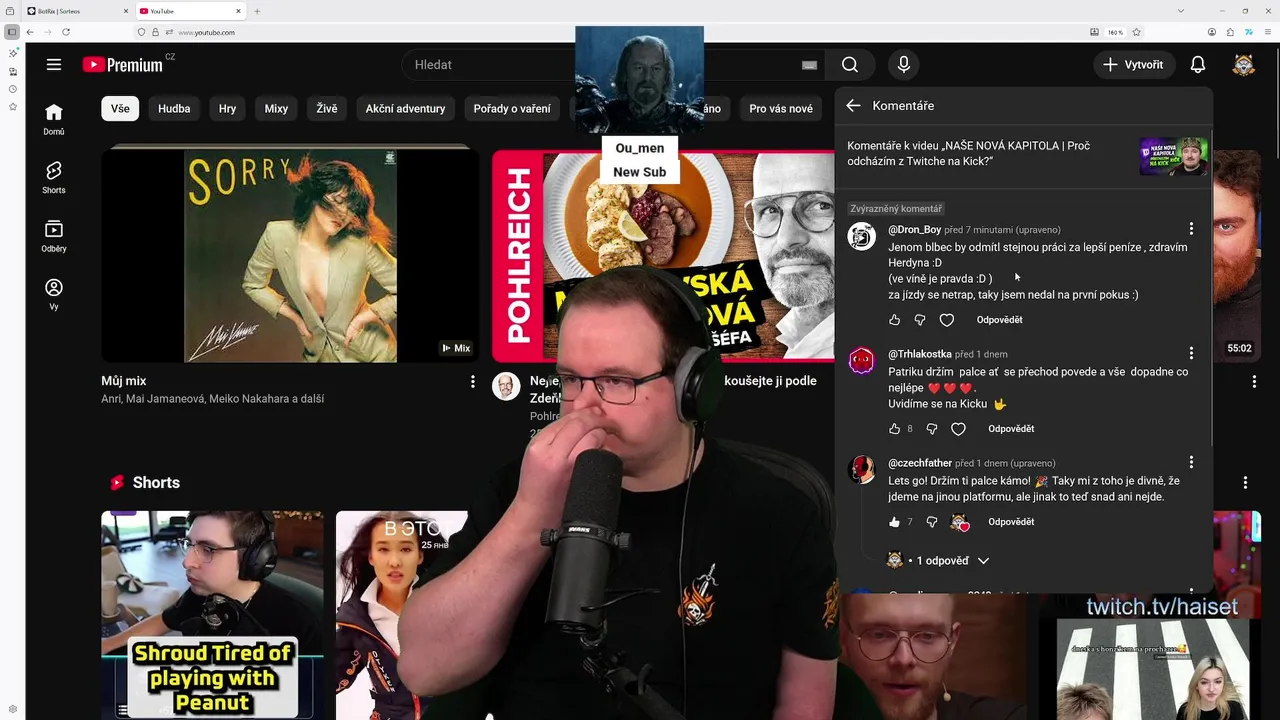Select Pořady o vaření chip
Screen dimensions: 1280x720
[x=512, y=108]
